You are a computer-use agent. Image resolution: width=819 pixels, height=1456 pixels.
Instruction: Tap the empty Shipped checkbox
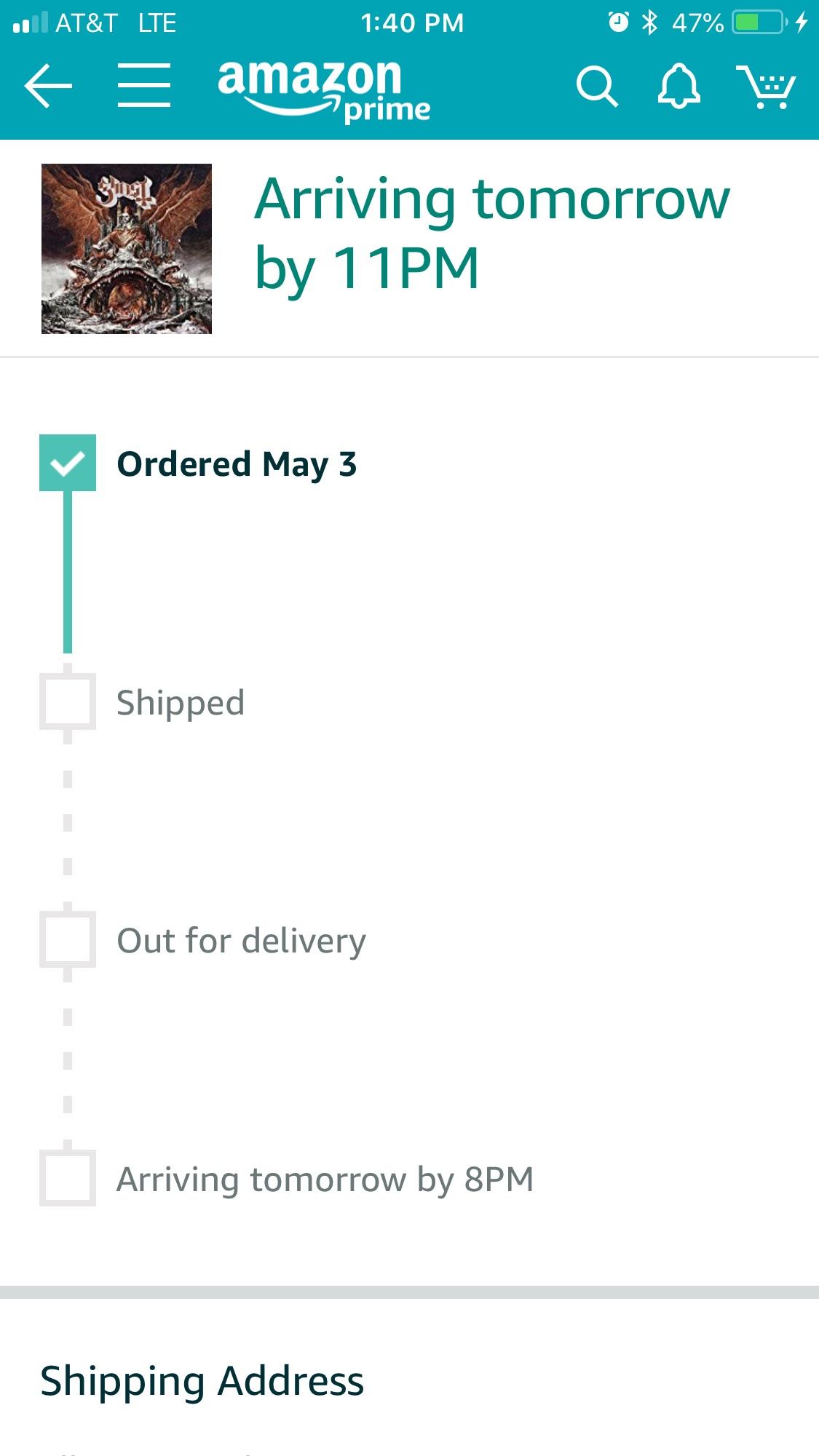coord(68,702)
